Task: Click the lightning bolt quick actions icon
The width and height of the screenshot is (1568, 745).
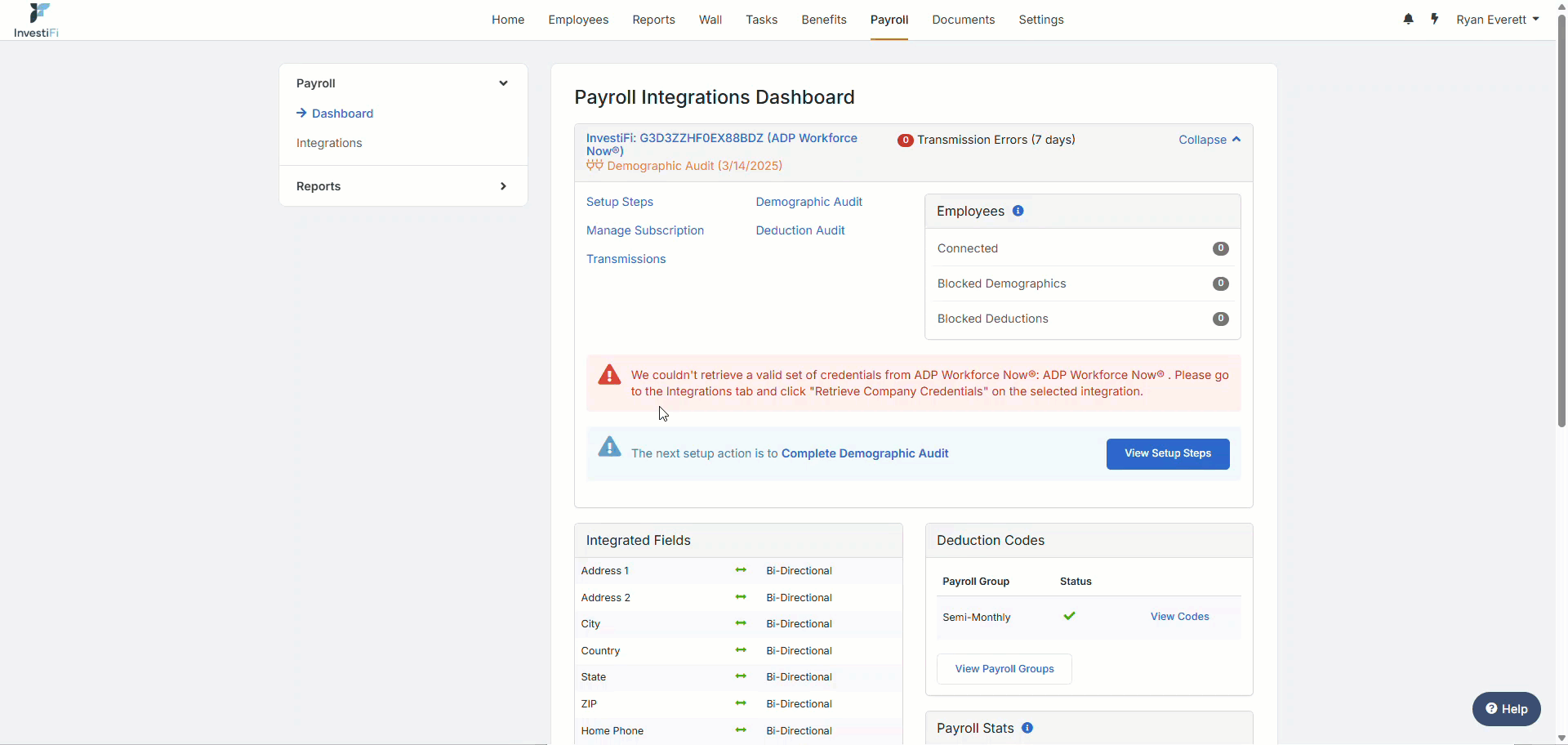Action: (x=1435, y=19)
